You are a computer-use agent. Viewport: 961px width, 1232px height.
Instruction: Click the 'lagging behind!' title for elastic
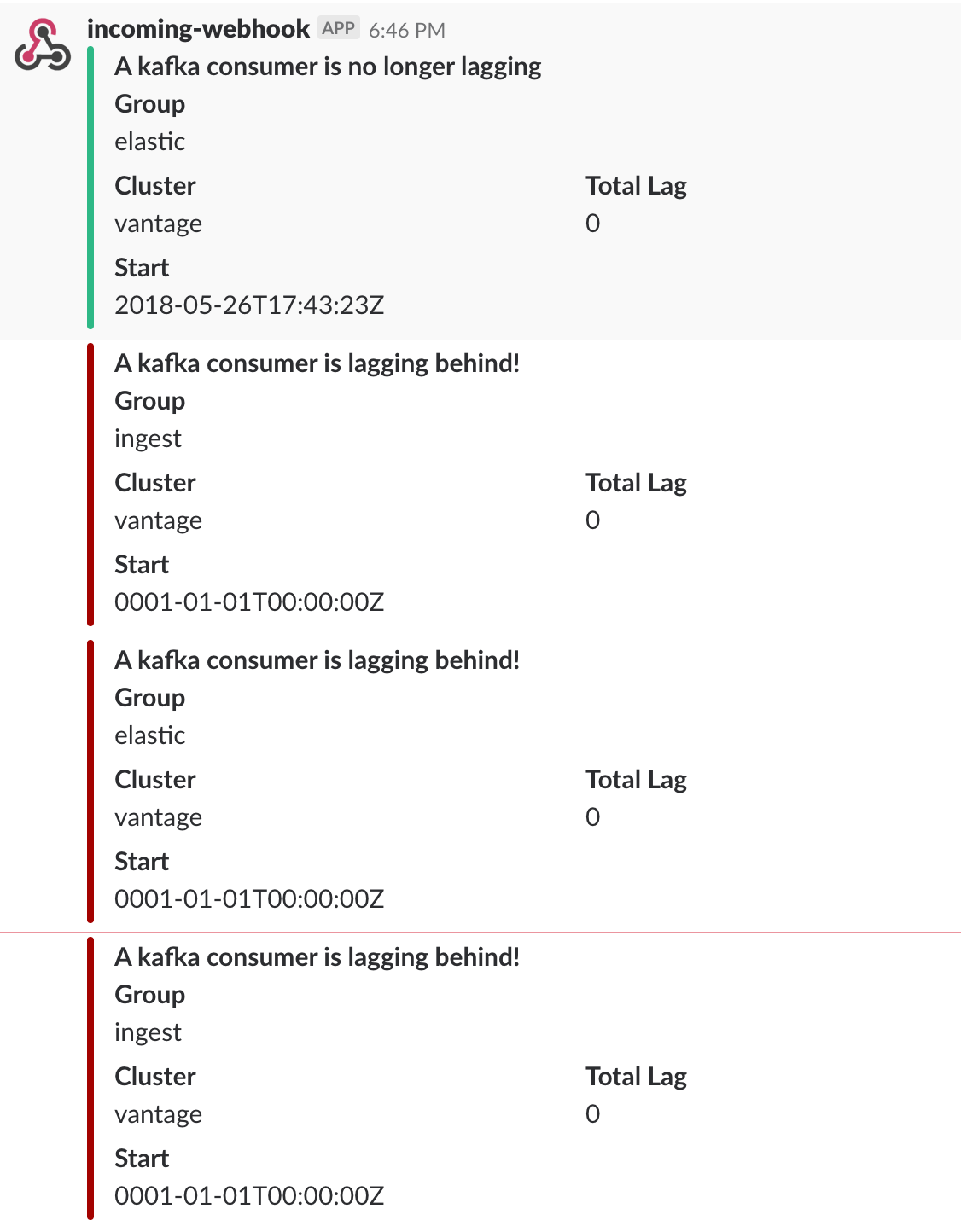click(x=317, y=660)
